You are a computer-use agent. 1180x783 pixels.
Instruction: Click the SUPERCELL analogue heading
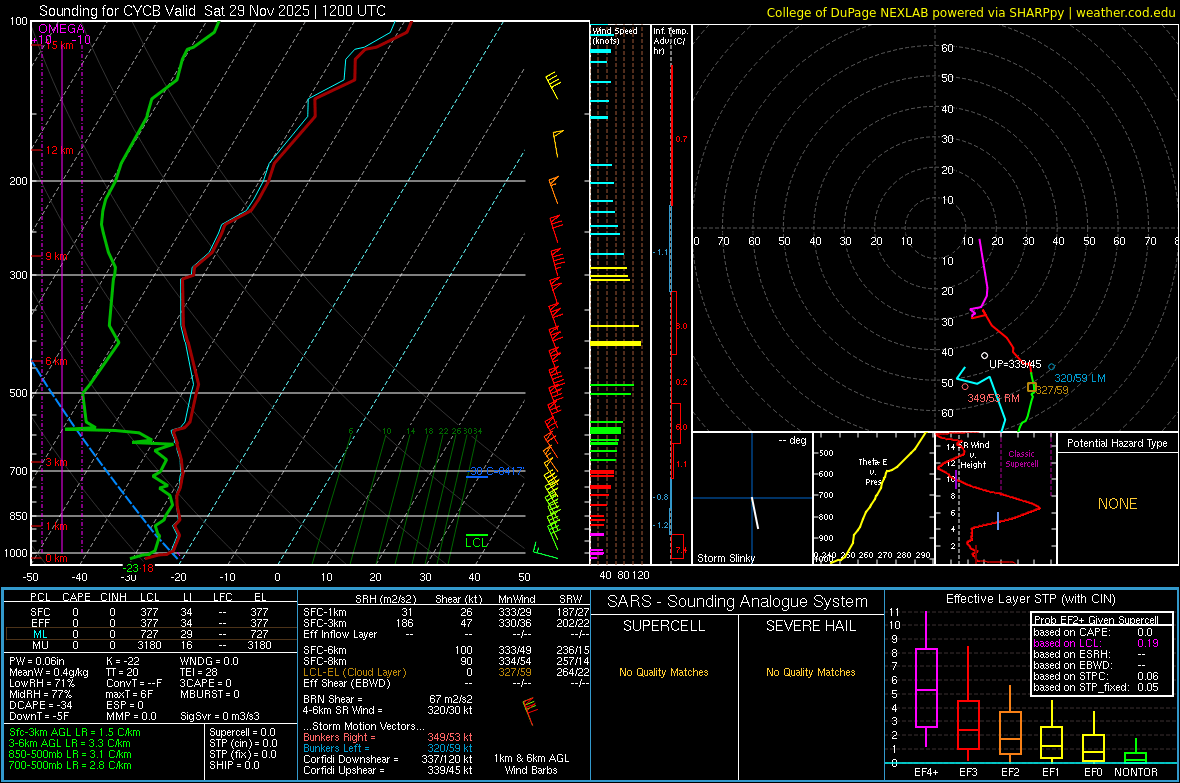[x=664, y=626]
